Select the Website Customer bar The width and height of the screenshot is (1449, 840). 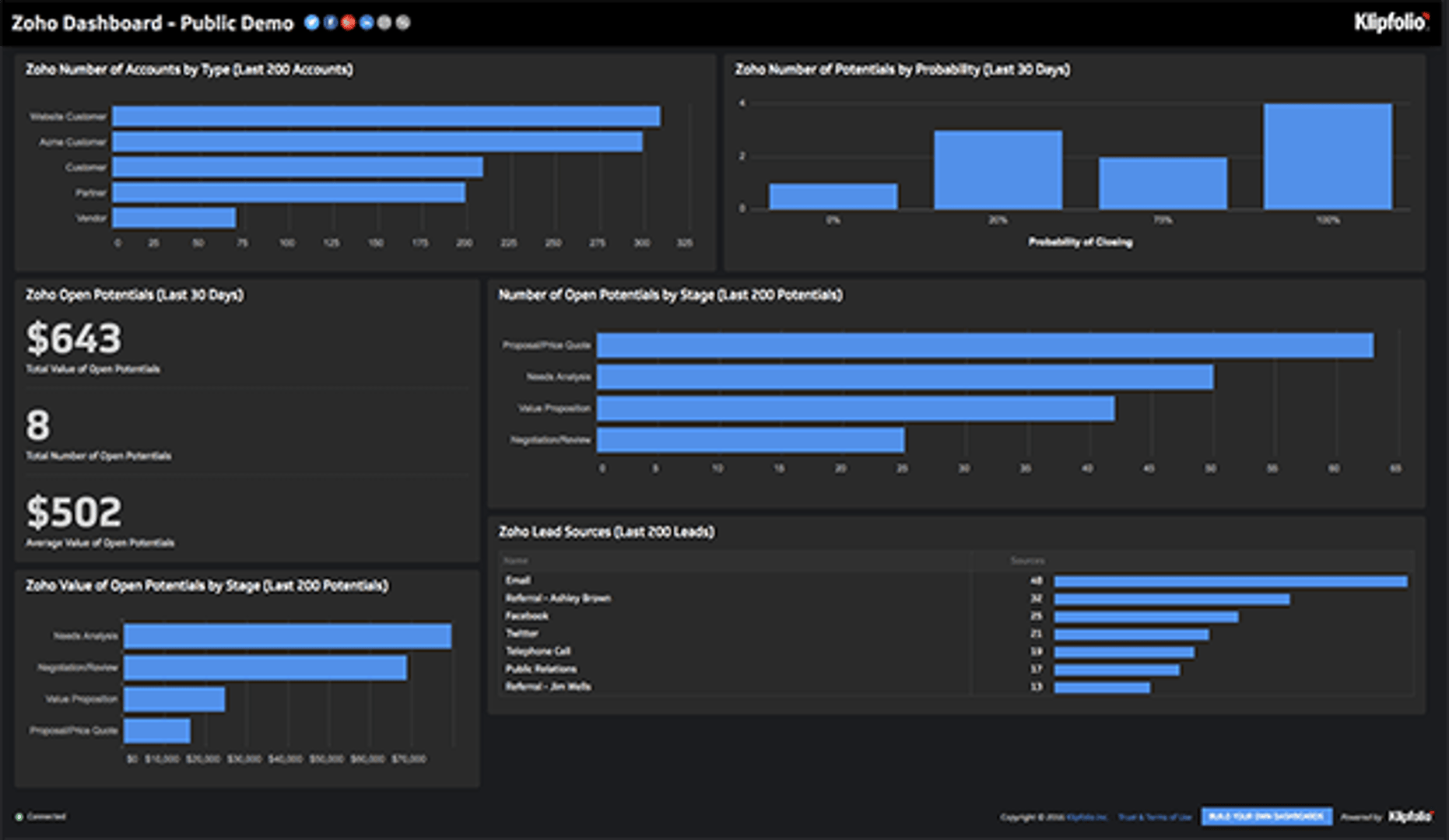(x=386, y=117)
